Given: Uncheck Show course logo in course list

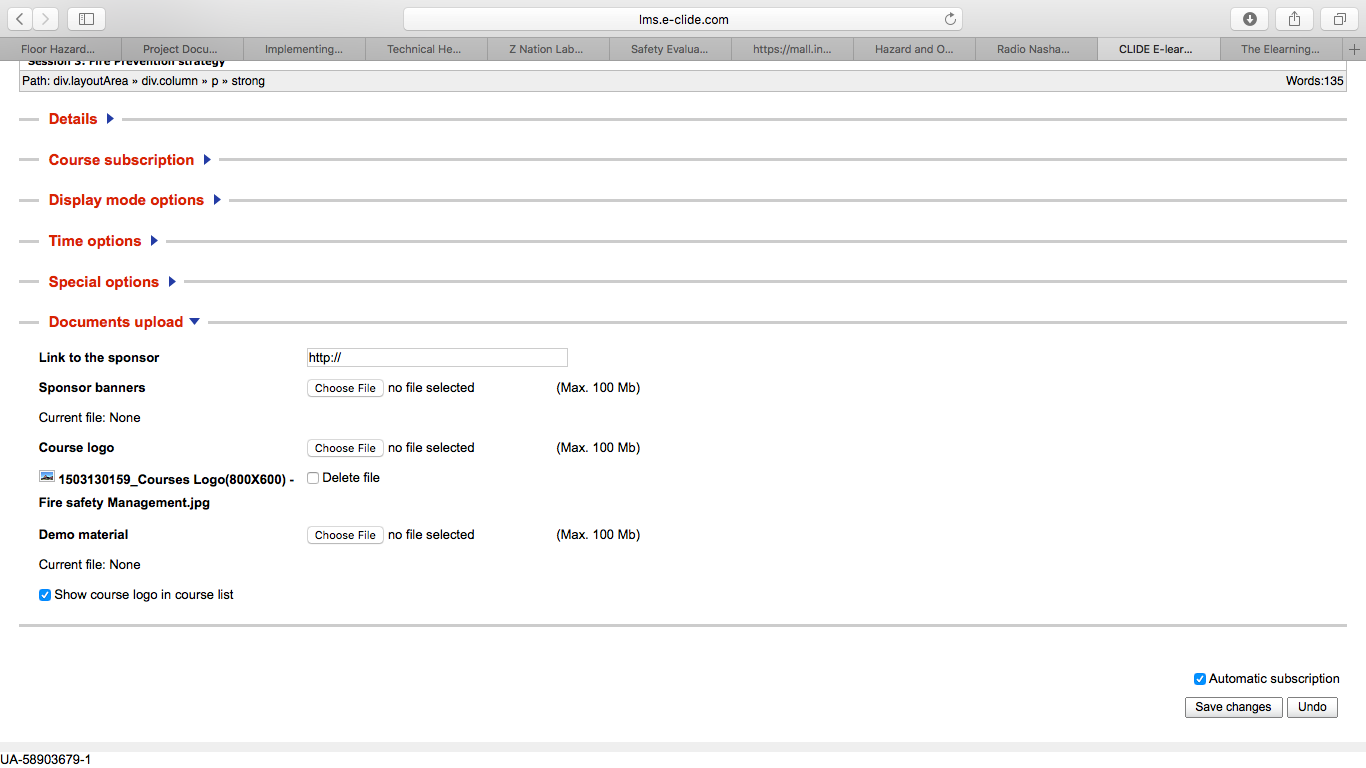Looking at the screenshot, I should point(45,595).
